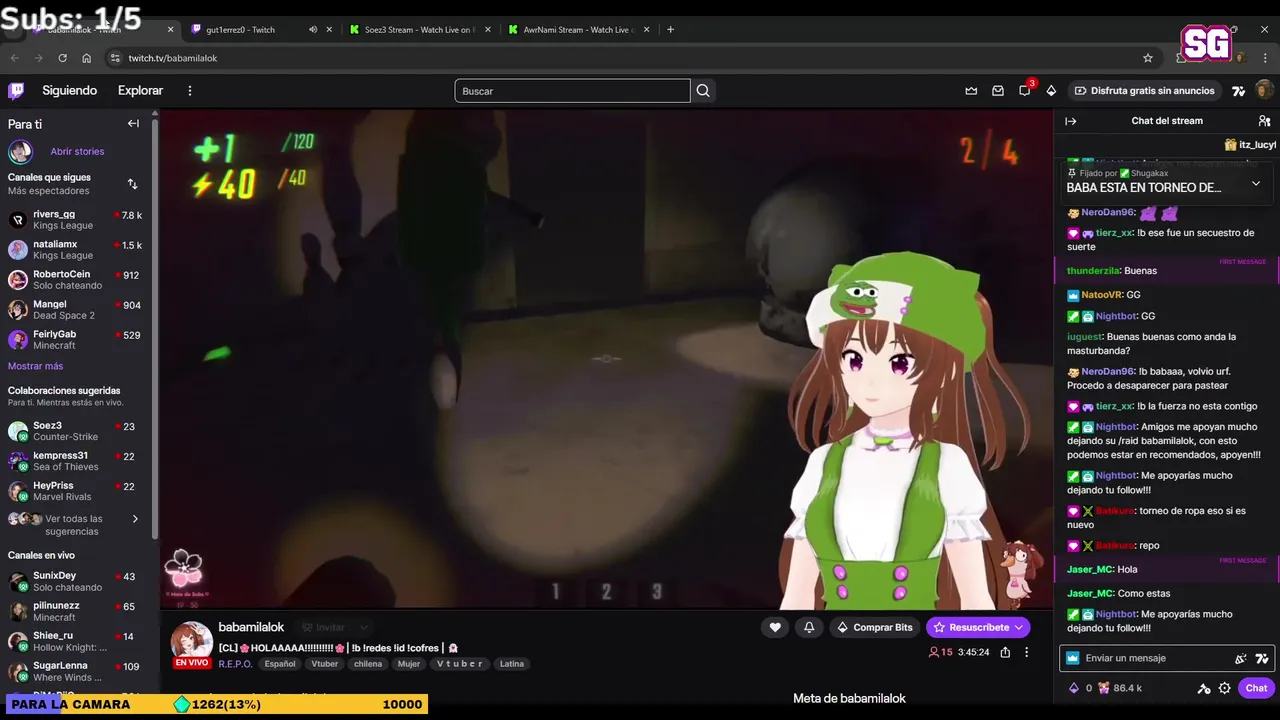Click Comprar Bits button
This screenshot has width=1280, height=720.
tap(875, 627)
